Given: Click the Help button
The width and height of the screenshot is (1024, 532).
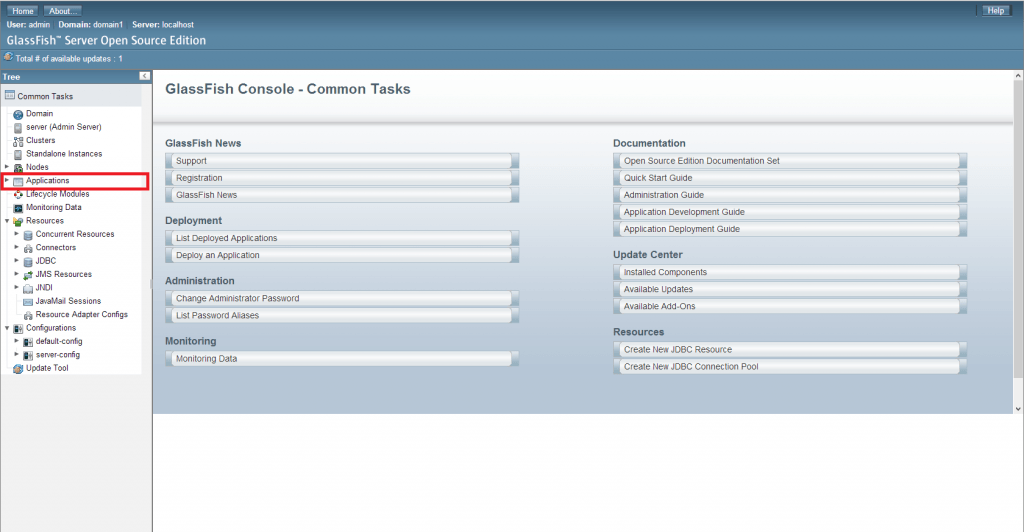Looking at the screenshot, I should [x=995, y=11].
